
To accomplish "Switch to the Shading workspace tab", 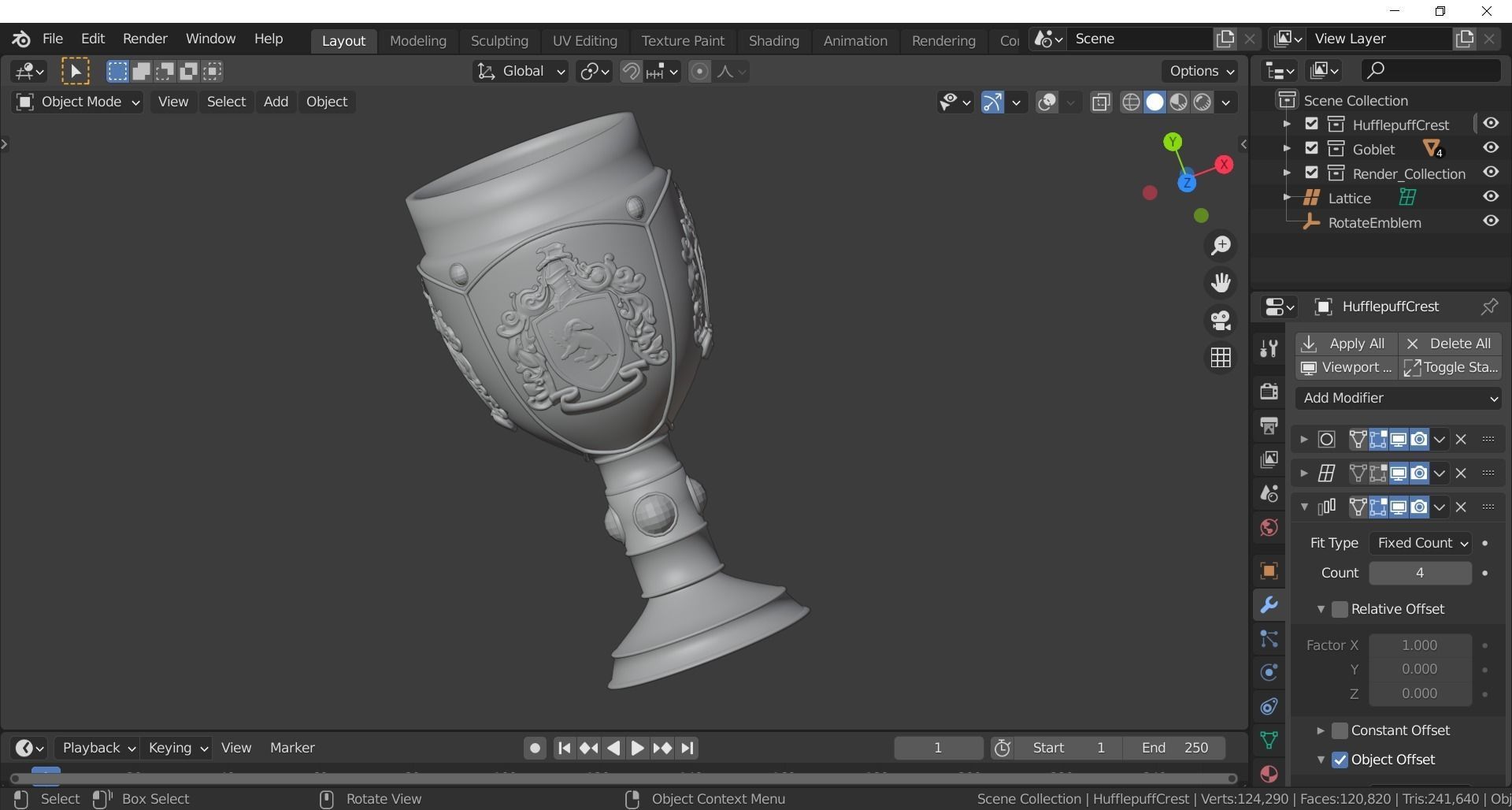I will coord(773,40).
